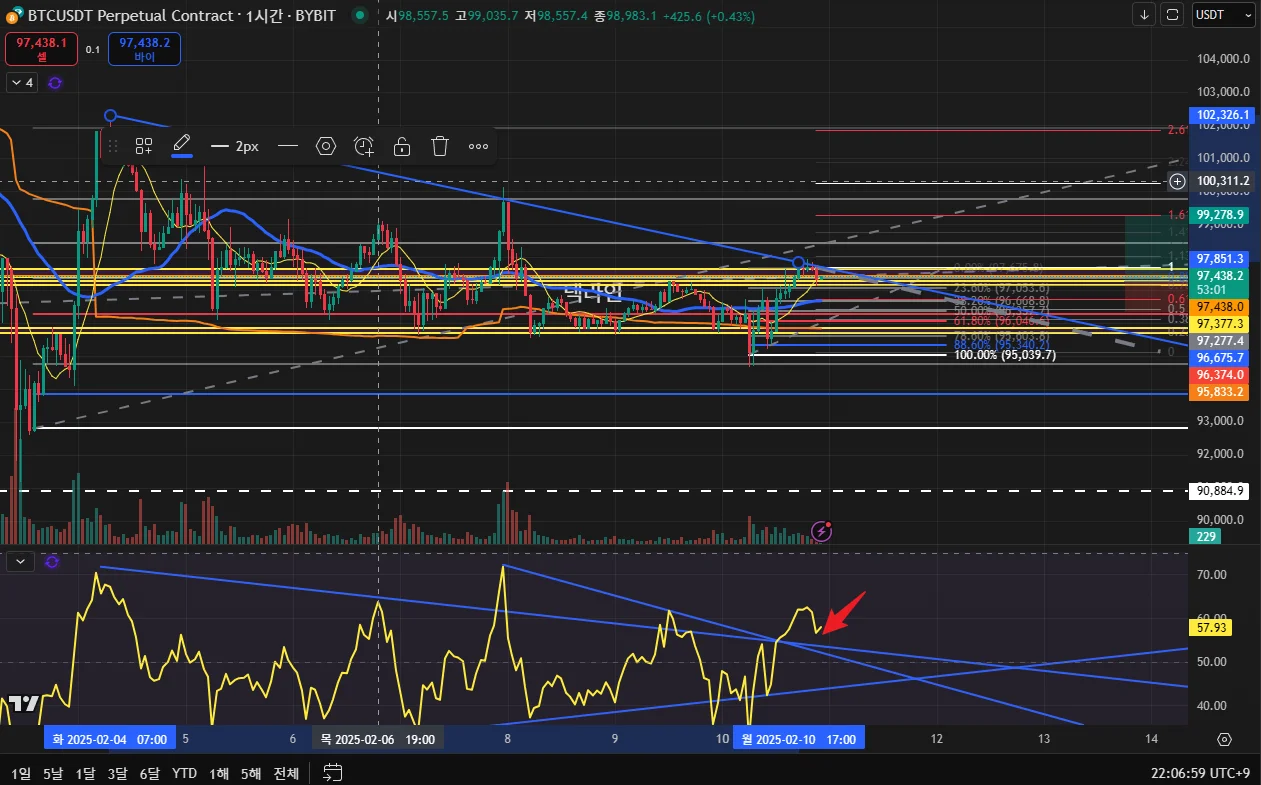The height and width of the screenshot is (785, 1261).
Task: Select the 6달 time range
Action: tap(150, 773)
